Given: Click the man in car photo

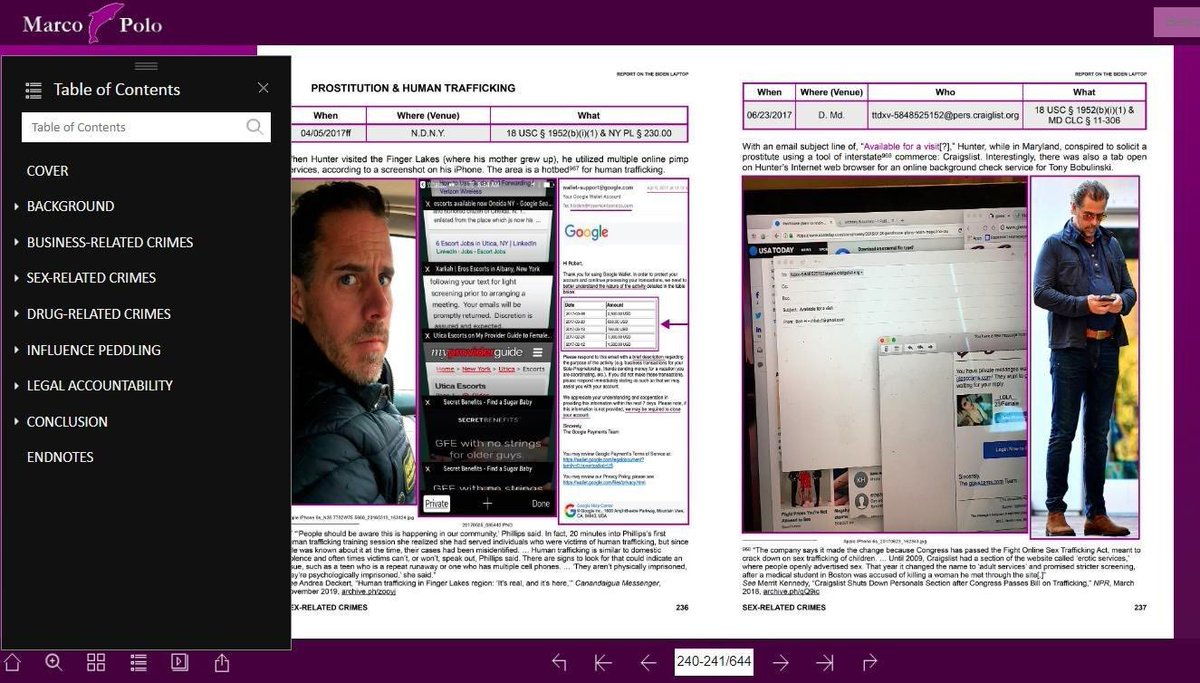Looking at the screenshot, I should click(x=354, y=342).
